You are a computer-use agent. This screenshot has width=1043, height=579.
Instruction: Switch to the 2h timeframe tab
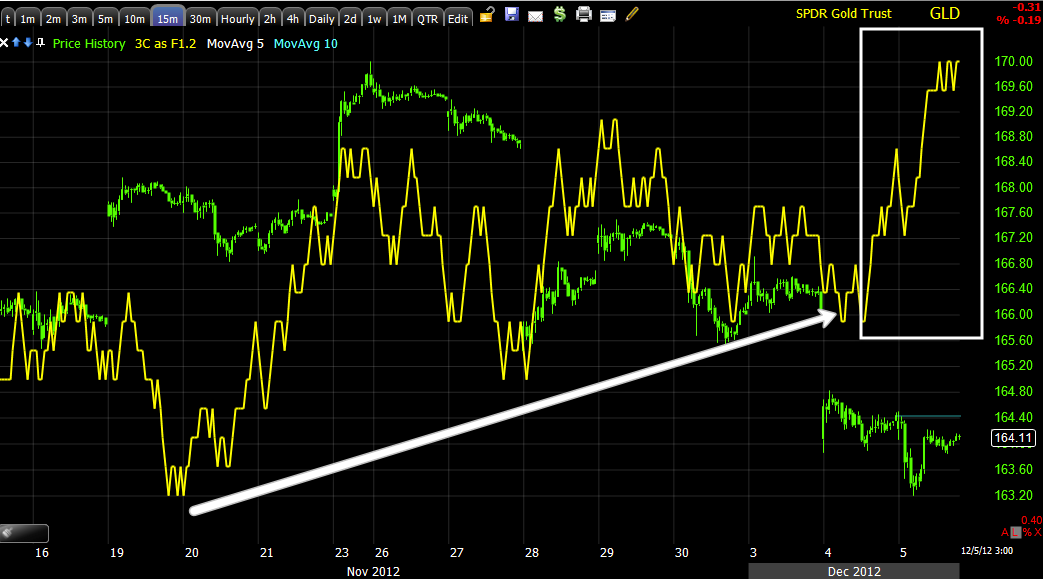point(269,17)
